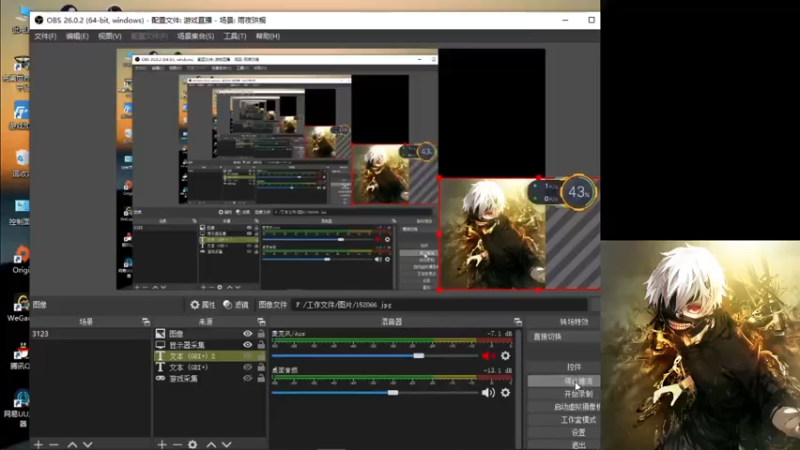Select scene 3123 in the scenes list
This screenshot has height=450, width=800.
click(x=90, y=334)
